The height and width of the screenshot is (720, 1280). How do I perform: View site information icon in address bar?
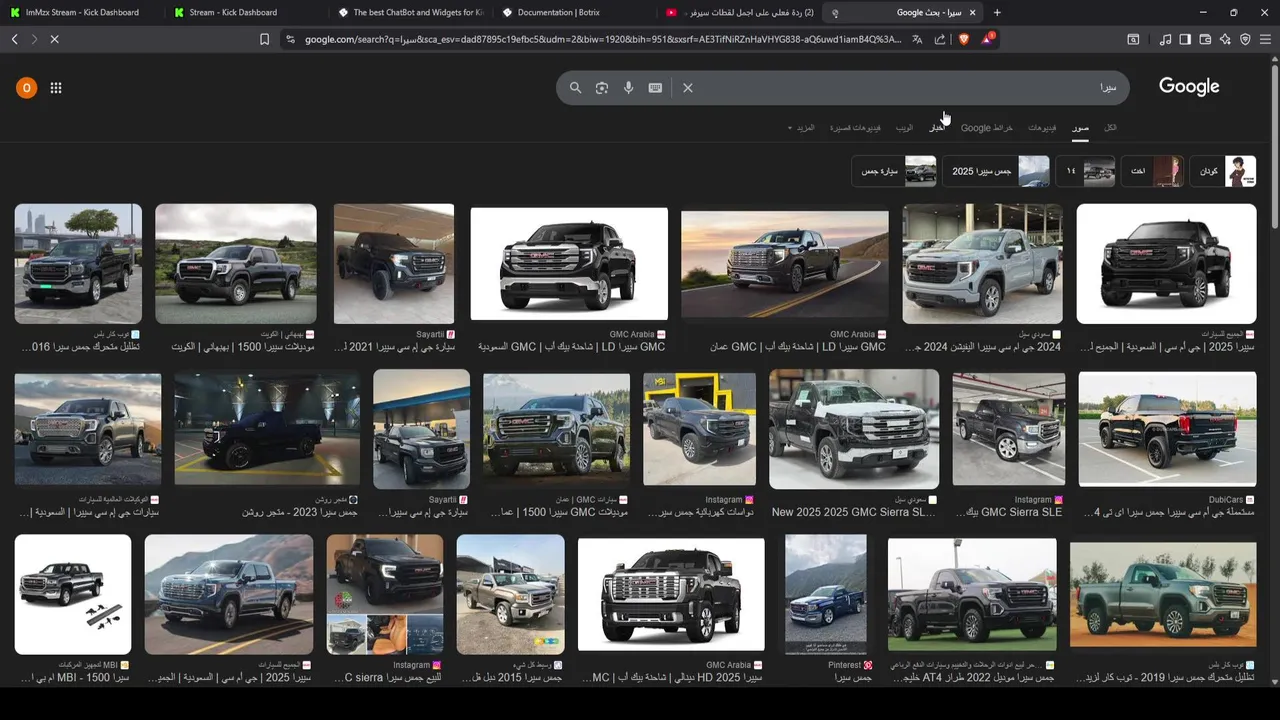290,39
